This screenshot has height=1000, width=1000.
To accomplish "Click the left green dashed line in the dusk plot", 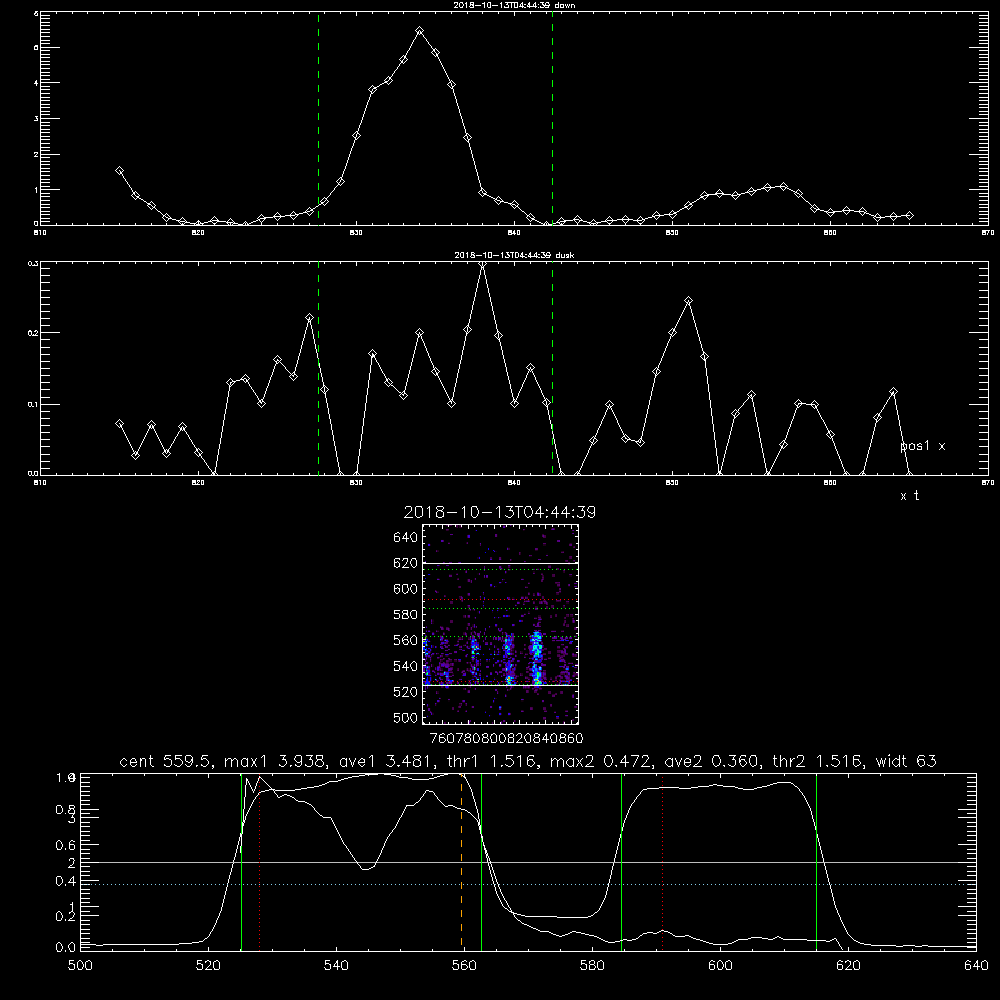I will [318, 368].
